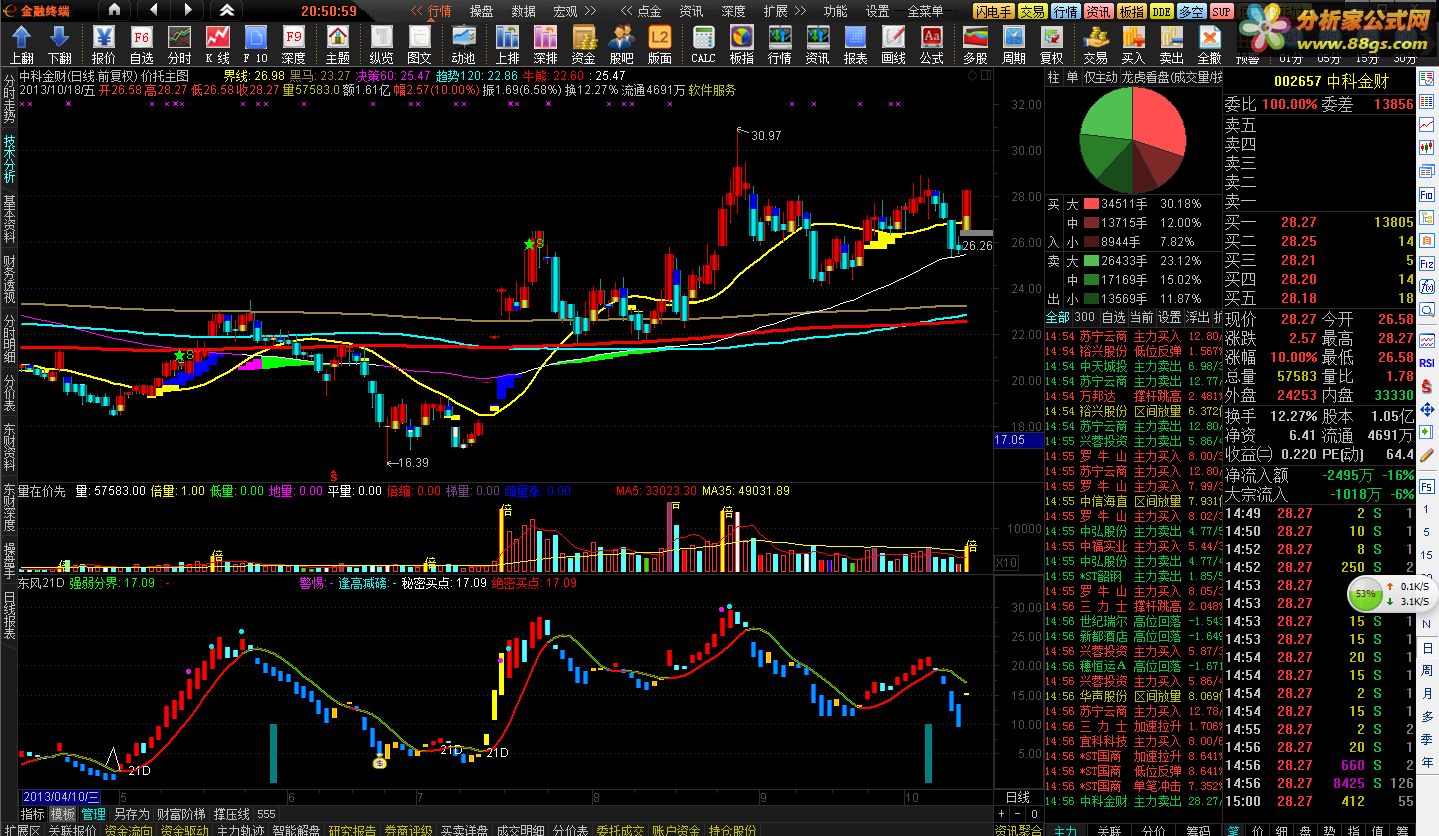The height and width of the screenshot is (836, 1439).
Task: Open the 报表 report icon
Action: click(855, 38)
